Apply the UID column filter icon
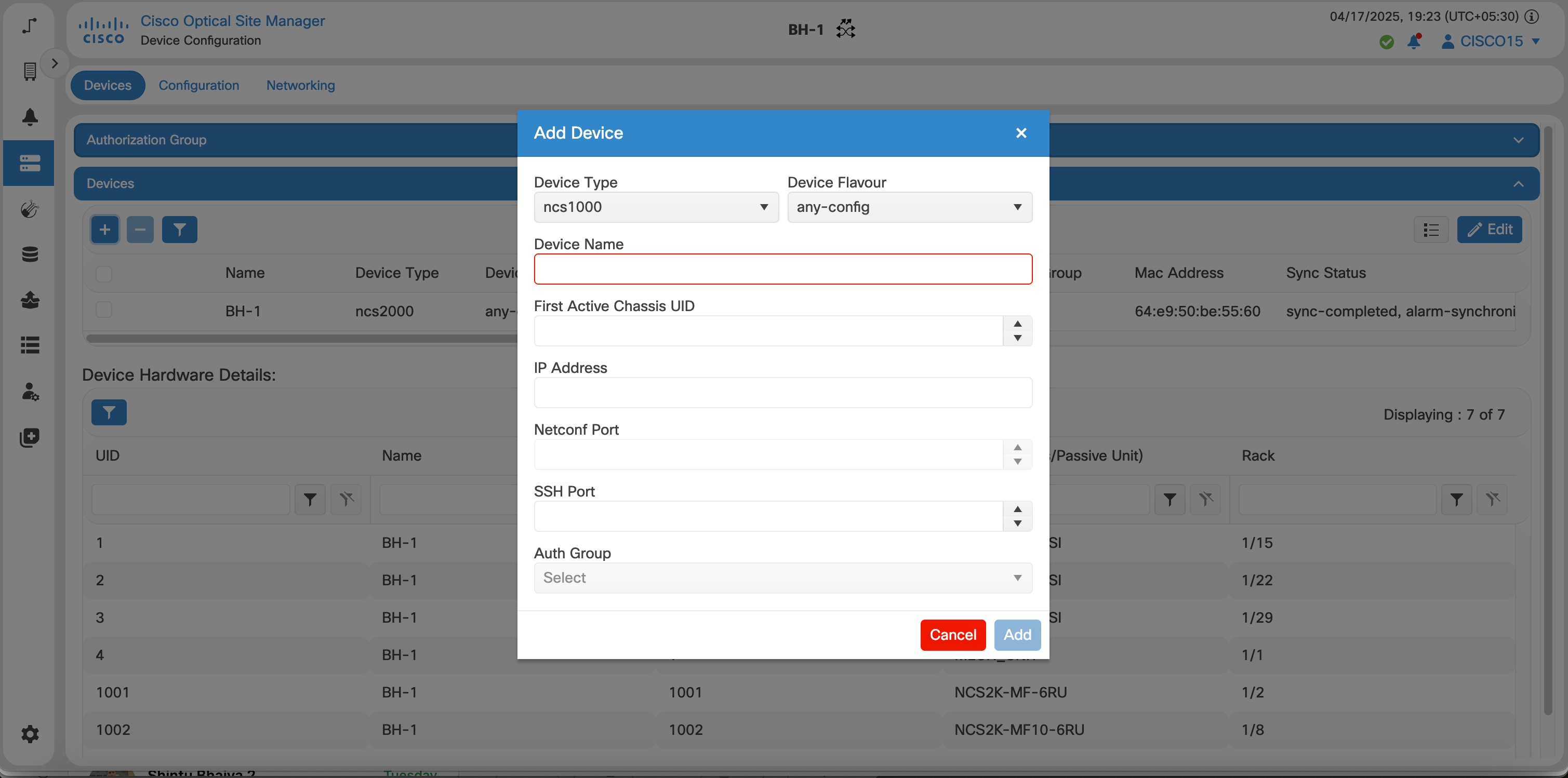 tap(311, 500)
